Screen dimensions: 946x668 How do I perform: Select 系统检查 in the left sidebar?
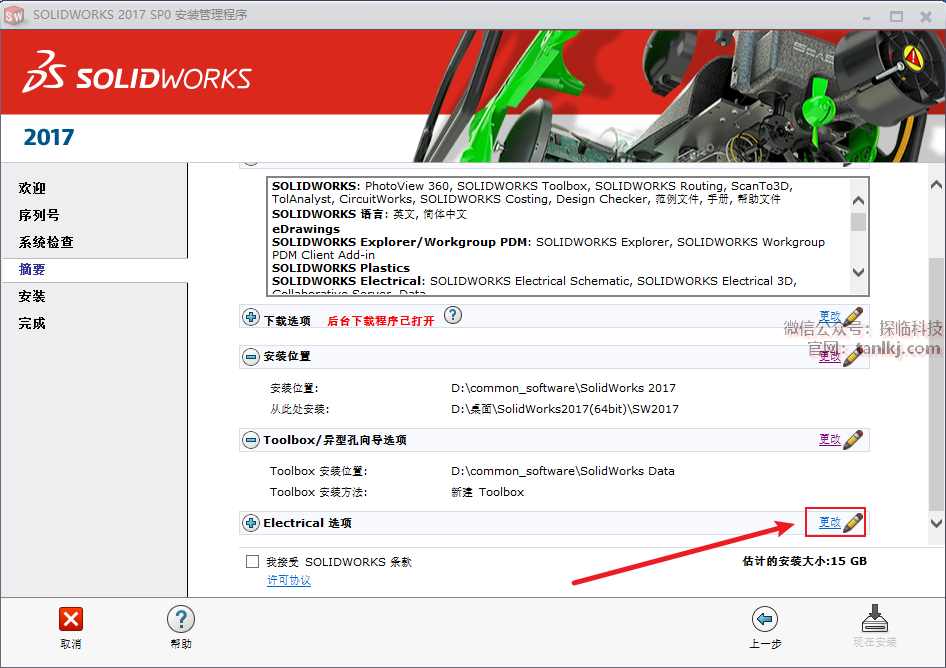[x=46, y=242]
